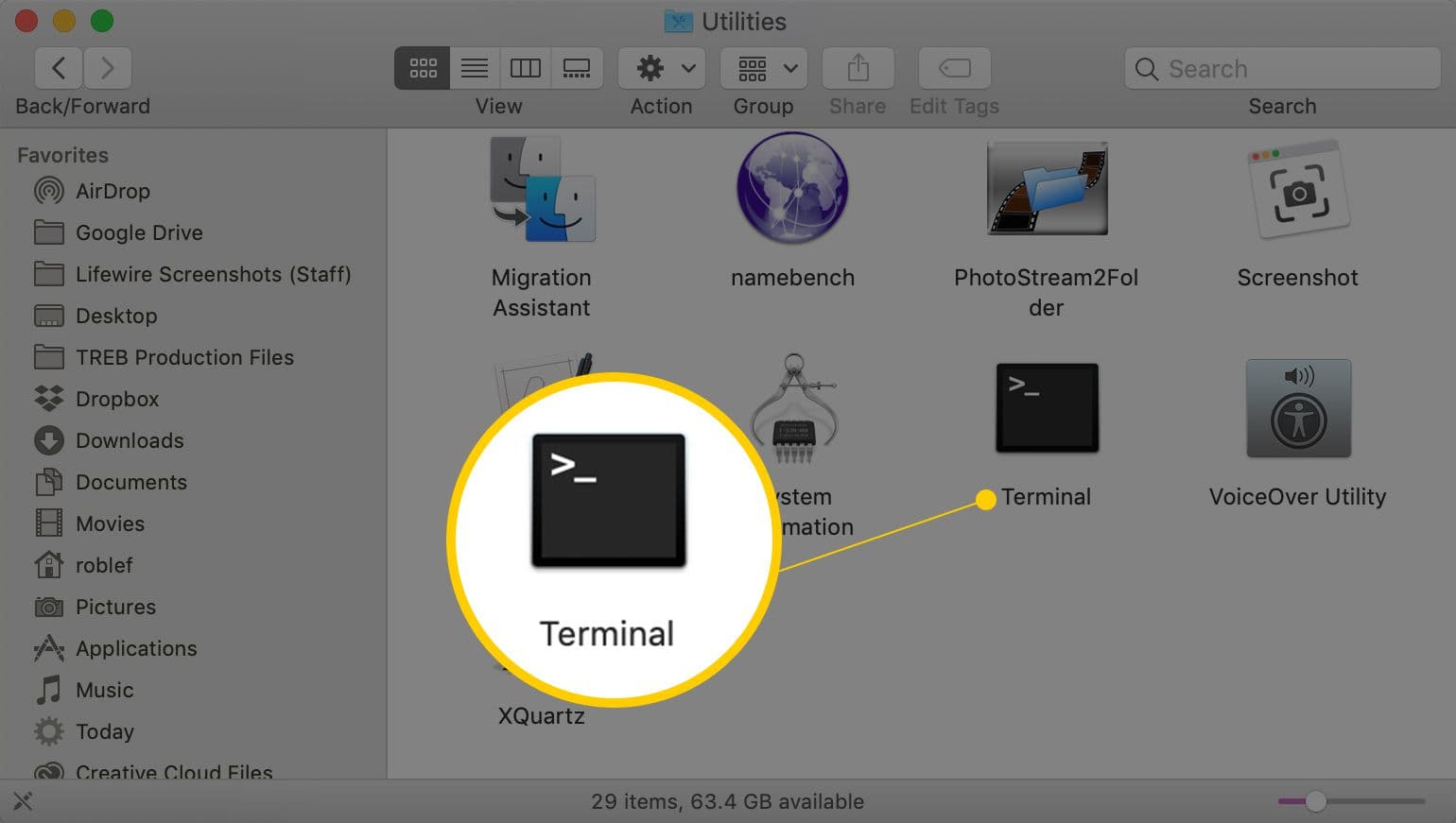Select the PhotoStream2Folder app icon
This screenshot has height=823, width=1456.
pos(1047,189)
